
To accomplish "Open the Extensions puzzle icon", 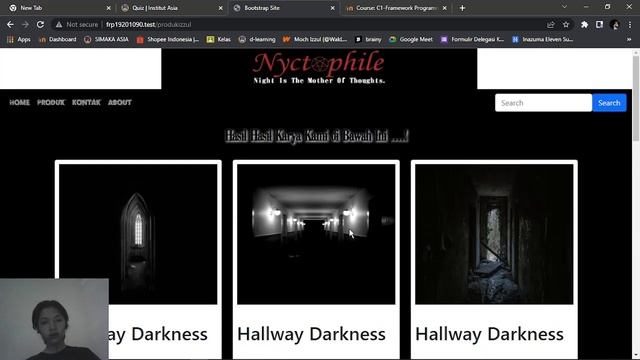I will 584,24.
